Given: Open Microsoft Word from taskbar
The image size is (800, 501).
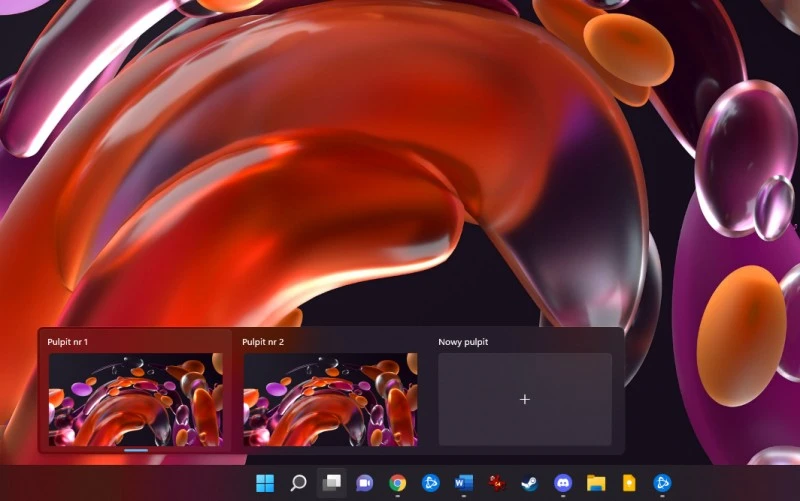Looking at the screenshot, I should pos(463,483).
